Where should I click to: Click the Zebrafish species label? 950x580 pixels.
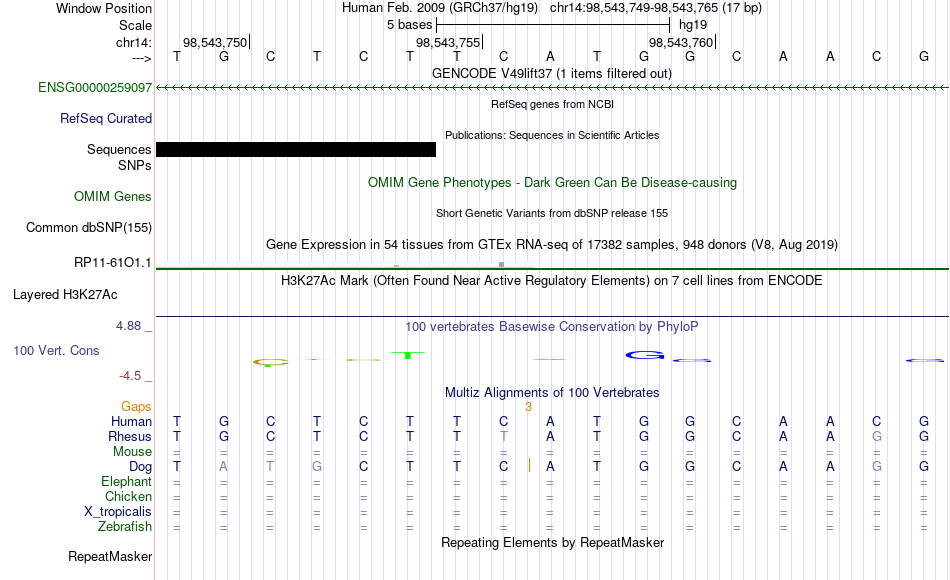tap(125, 526)
